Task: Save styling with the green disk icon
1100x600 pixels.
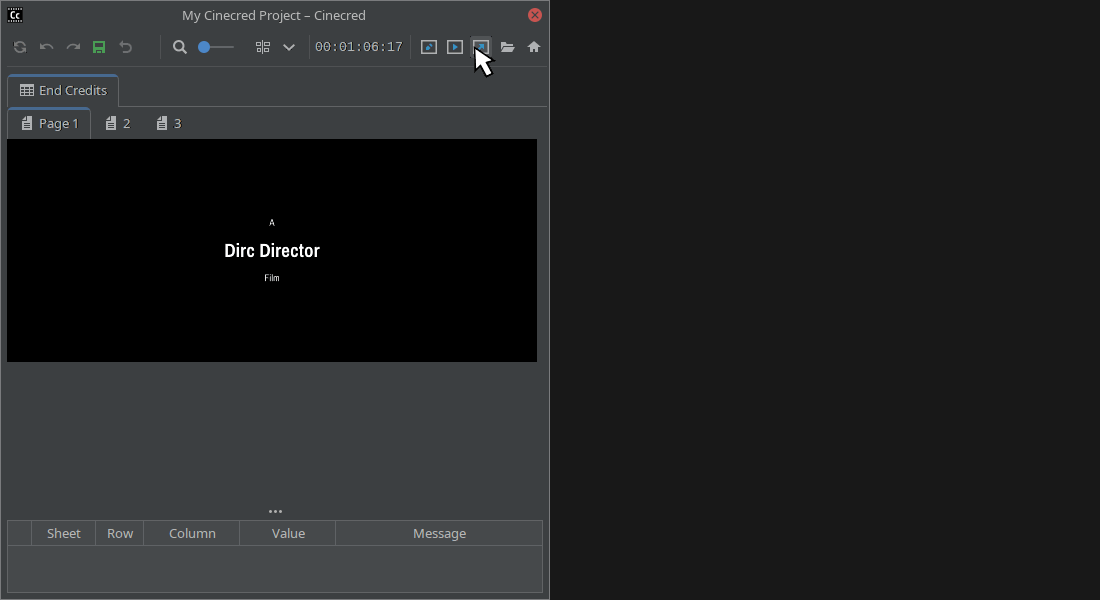Action: pyautogui.click(x=99, y=47)
